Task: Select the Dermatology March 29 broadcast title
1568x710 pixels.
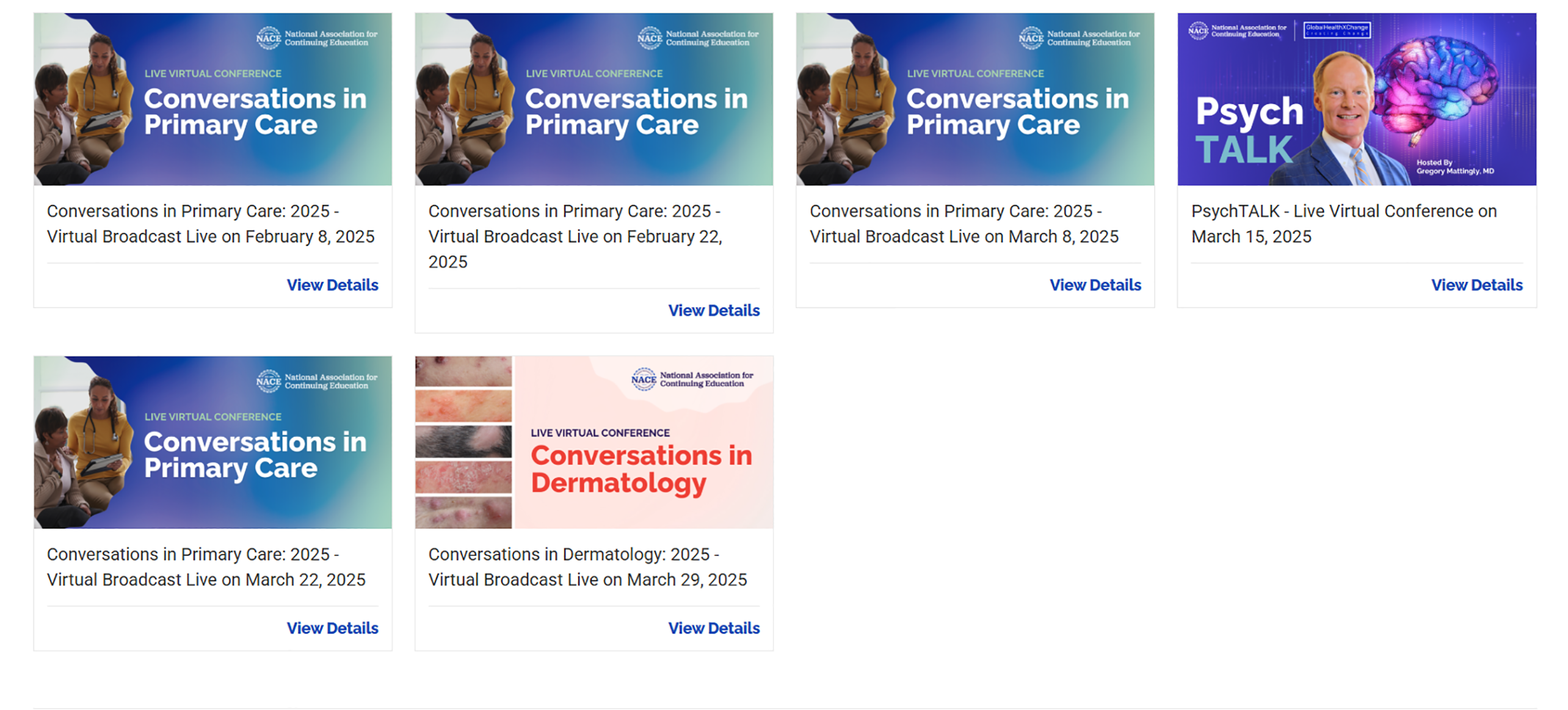Action: [587, 567]
